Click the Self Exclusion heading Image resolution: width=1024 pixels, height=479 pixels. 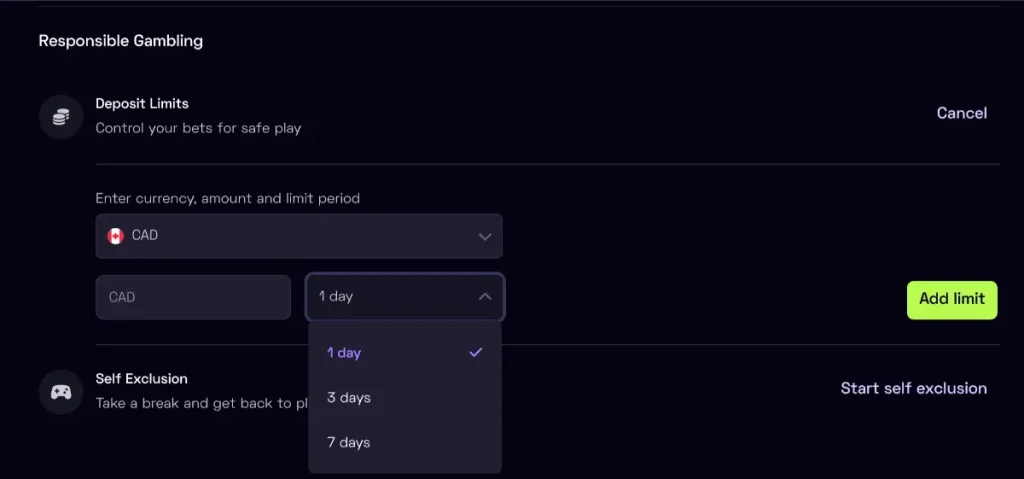click(141, 379)
